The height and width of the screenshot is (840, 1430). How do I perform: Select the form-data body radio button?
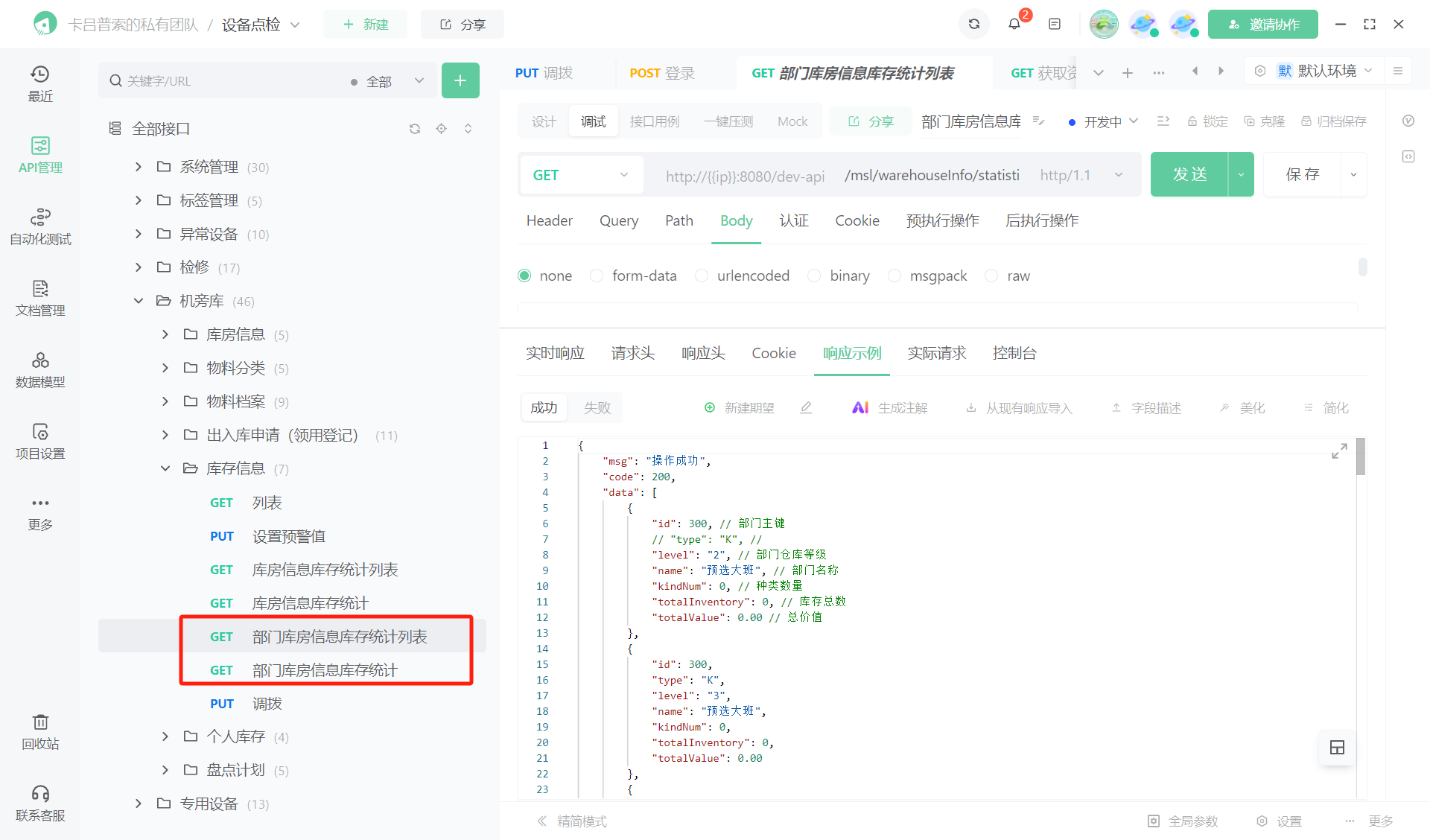pos(597,276)
